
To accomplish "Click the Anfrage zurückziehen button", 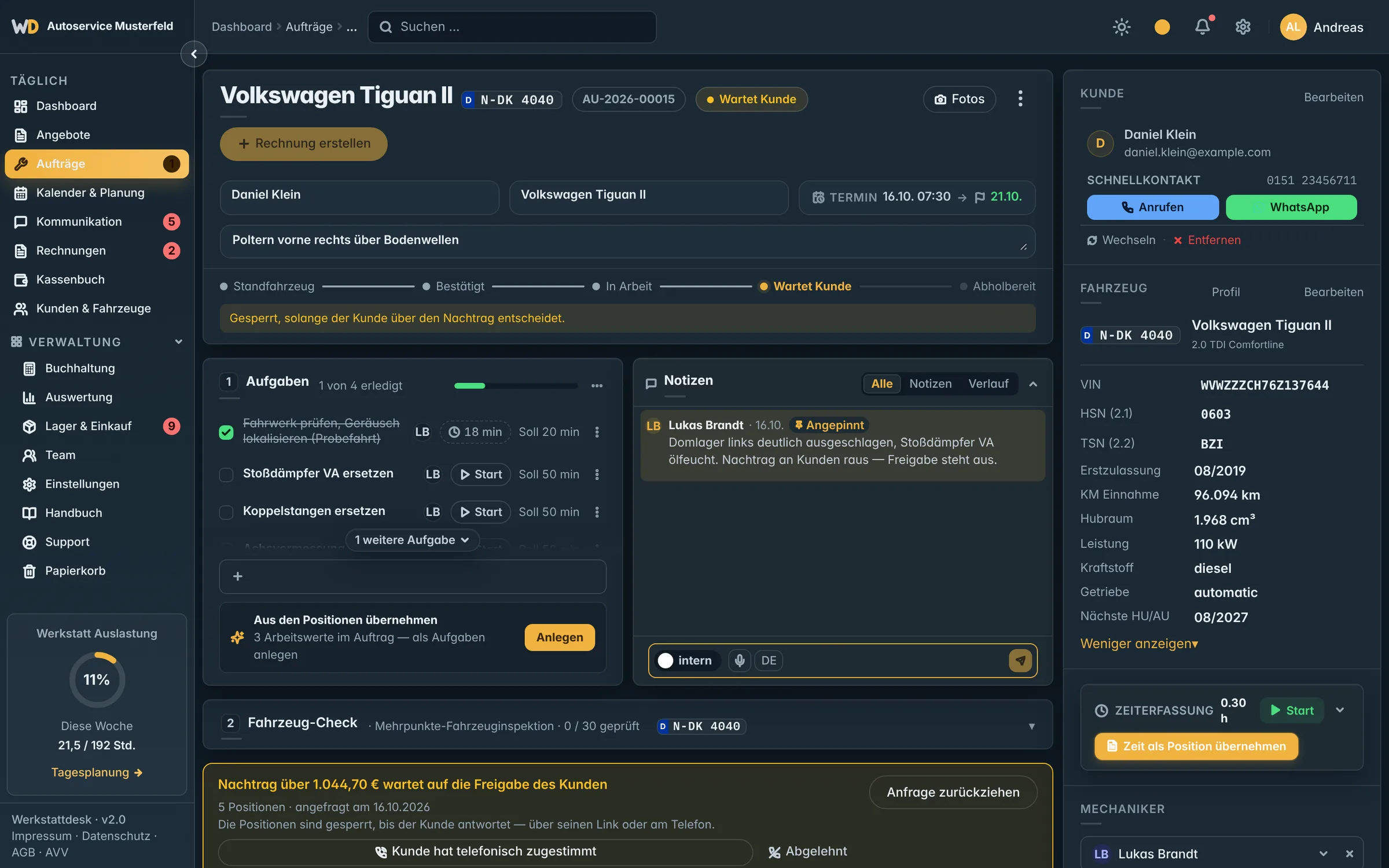I will point(953,792).
